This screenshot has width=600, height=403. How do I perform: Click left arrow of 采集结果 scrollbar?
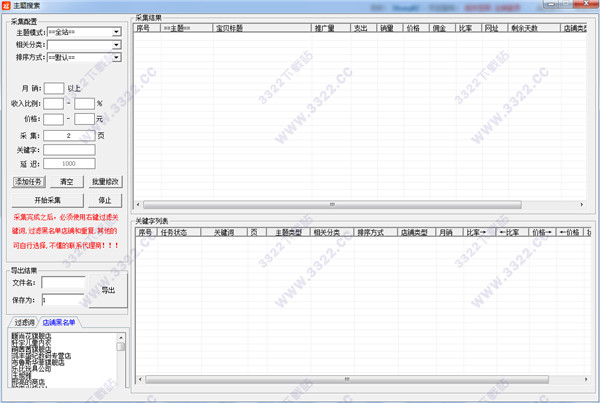(x=138, y=205)
